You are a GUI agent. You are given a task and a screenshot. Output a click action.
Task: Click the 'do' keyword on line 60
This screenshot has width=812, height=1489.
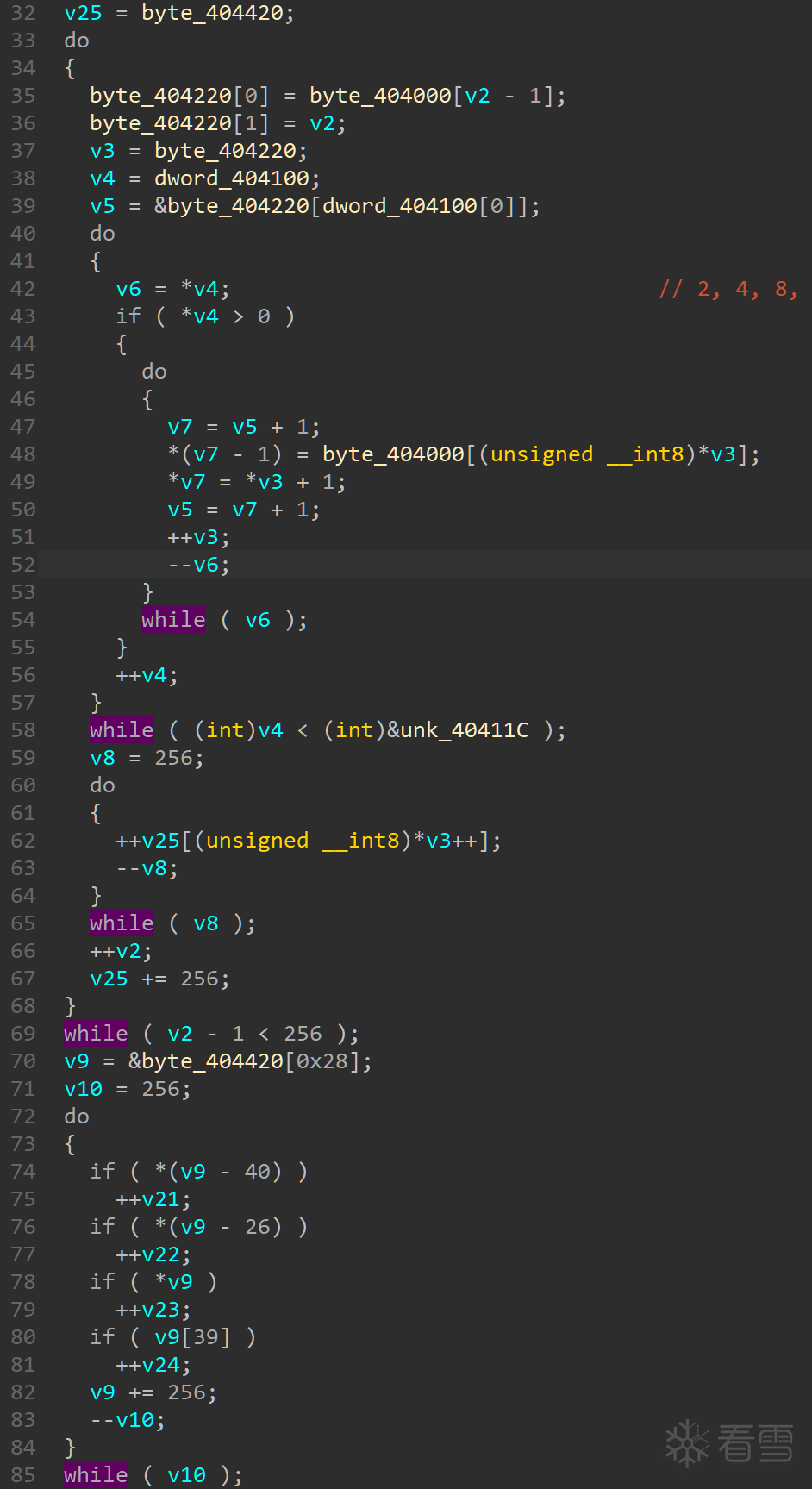103,785
